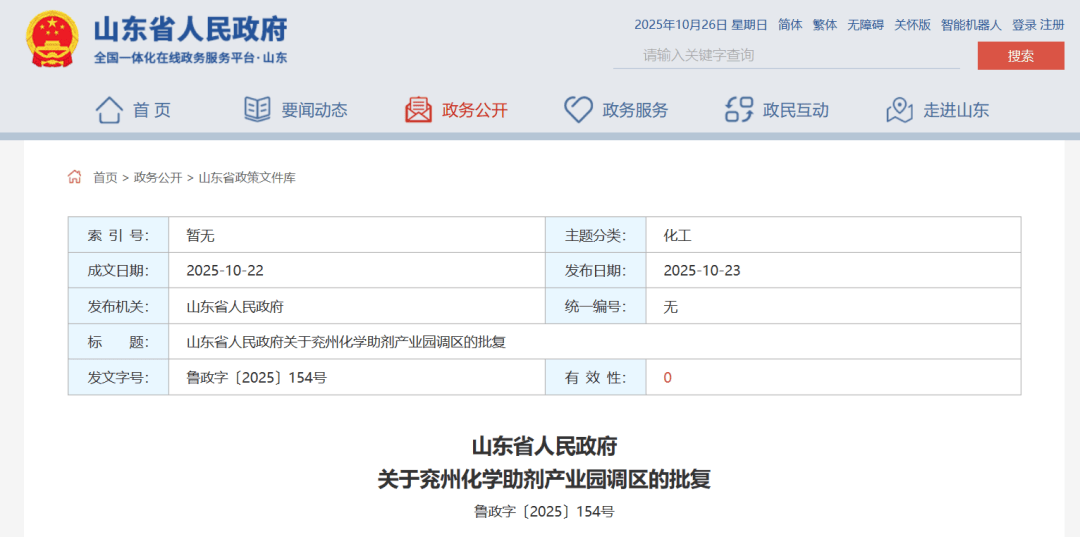Click the house icon beside 首页
This screenshot has width=1080, height=537.
[x=109, y=110]
